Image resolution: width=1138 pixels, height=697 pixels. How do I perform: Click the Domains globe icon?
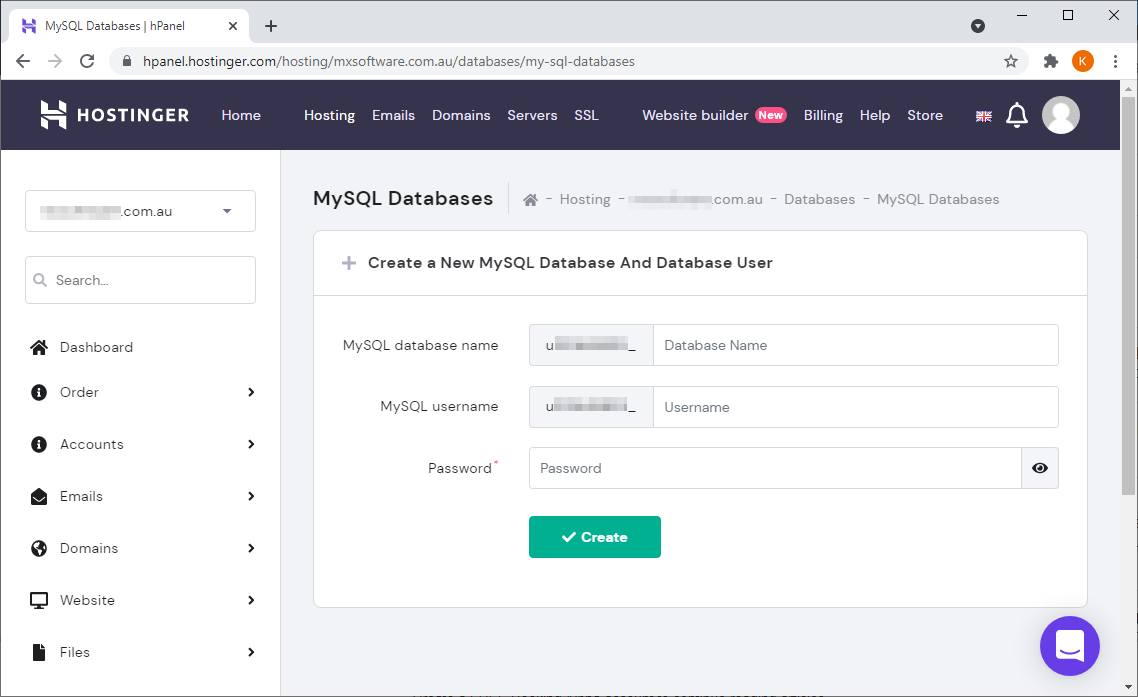pyautogui.click(x=39, y=548)
